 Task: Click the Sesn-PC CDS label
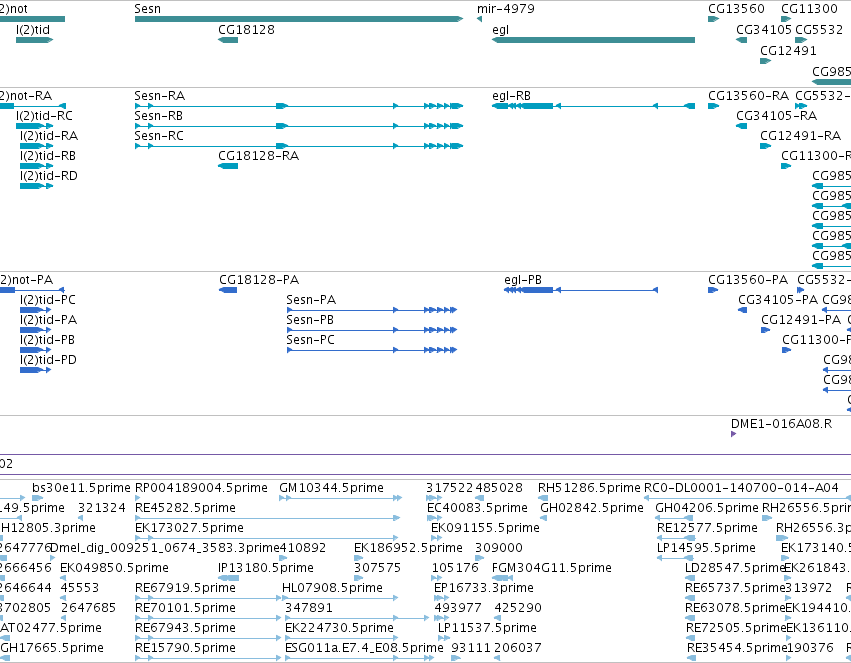coord(310,340)
